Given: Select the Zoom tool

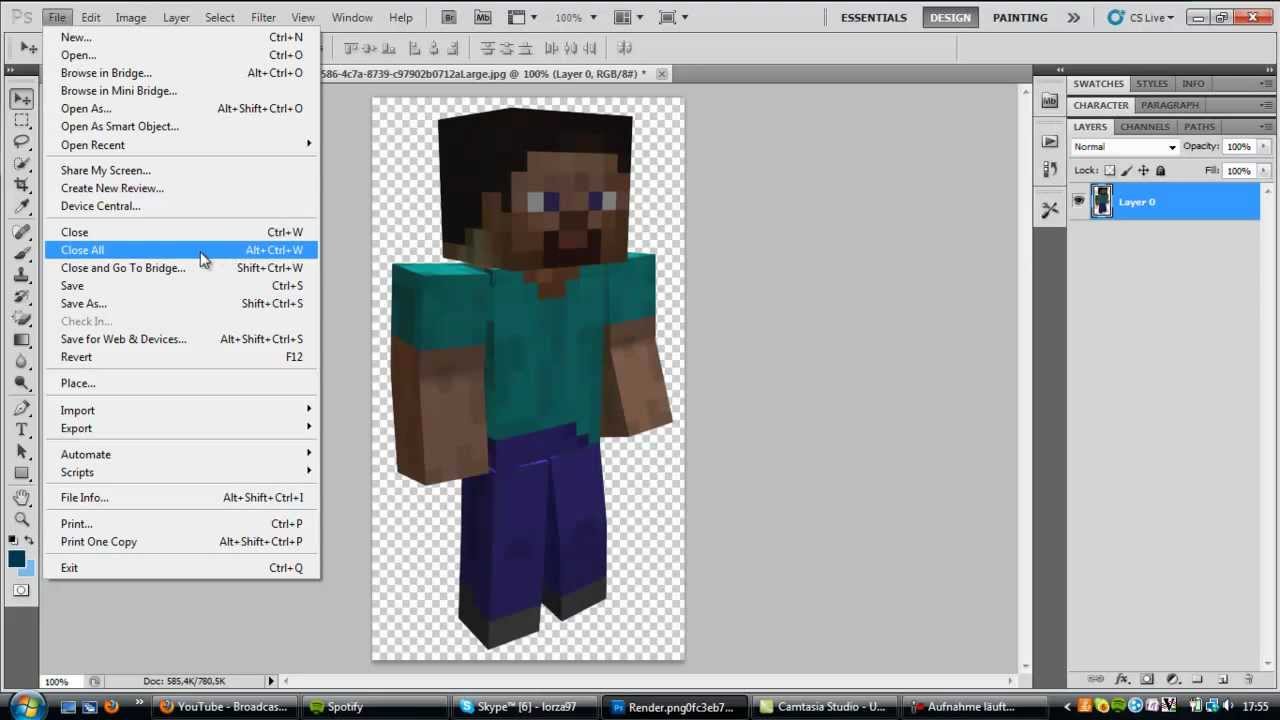Looking at the screenshot, I should click(22, 520).
